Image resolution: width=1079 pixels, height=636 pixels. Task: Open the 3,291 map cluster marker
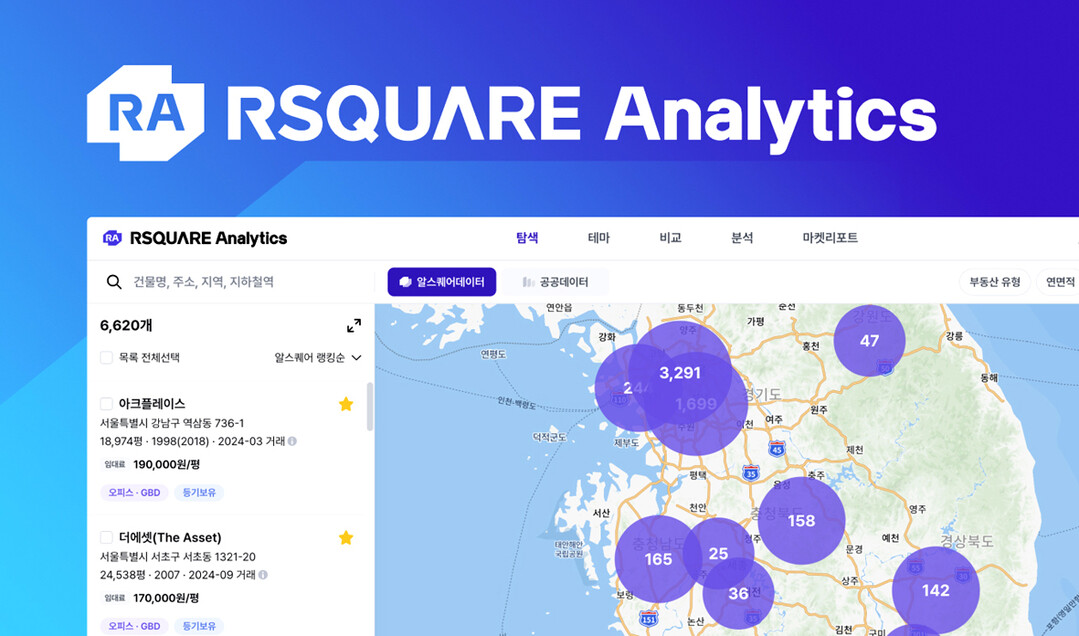[680, 373]
